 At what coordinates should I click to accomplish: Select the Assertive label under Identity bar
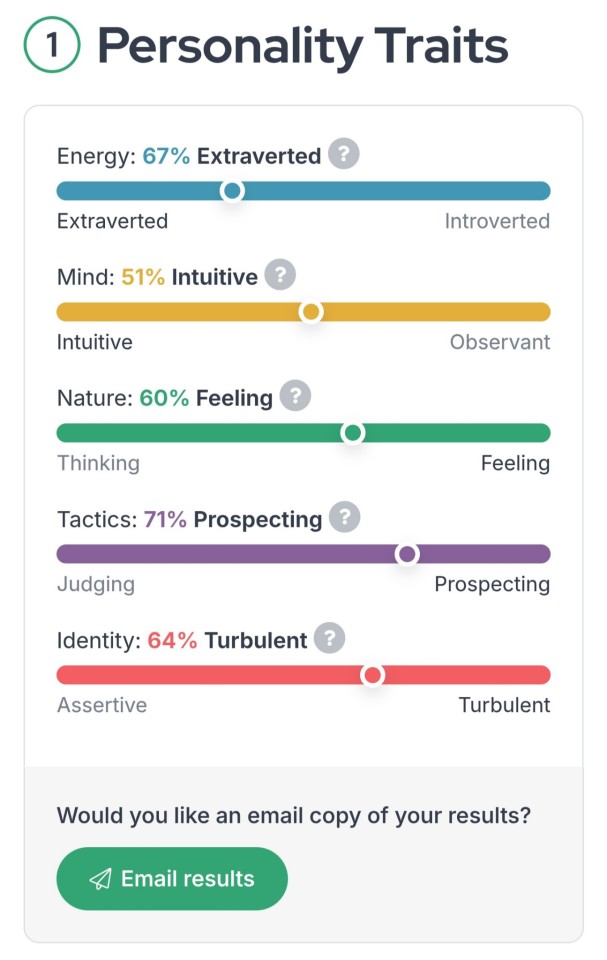(x=102, y=705)
